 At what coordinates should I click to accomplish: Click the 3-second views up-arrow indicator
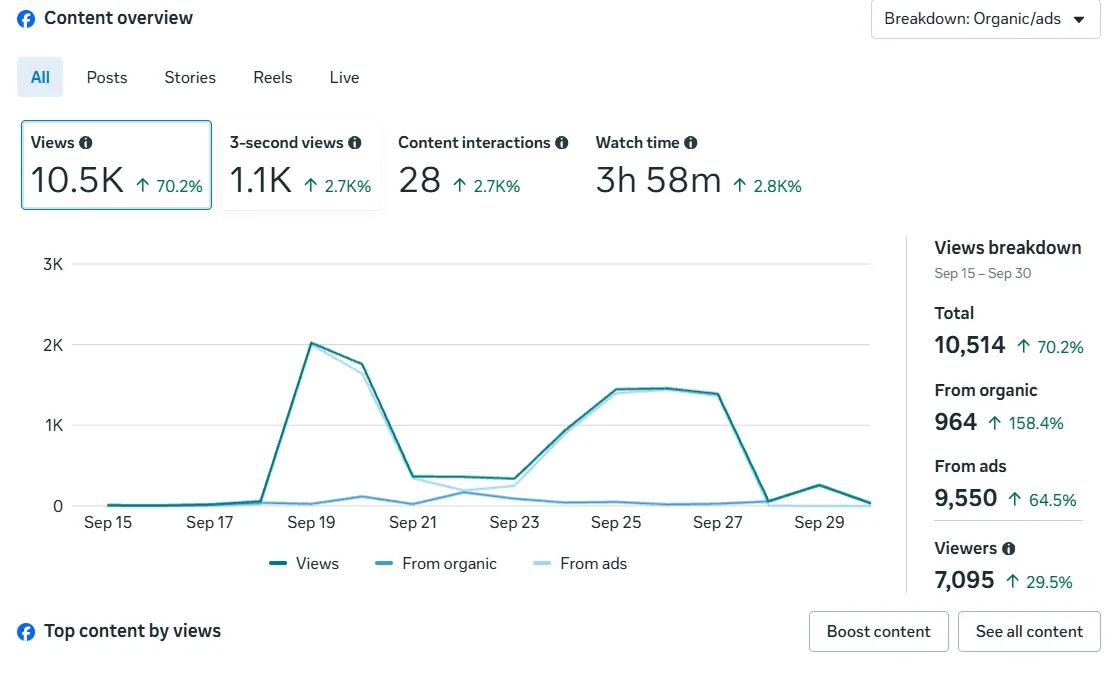(338, 186)
